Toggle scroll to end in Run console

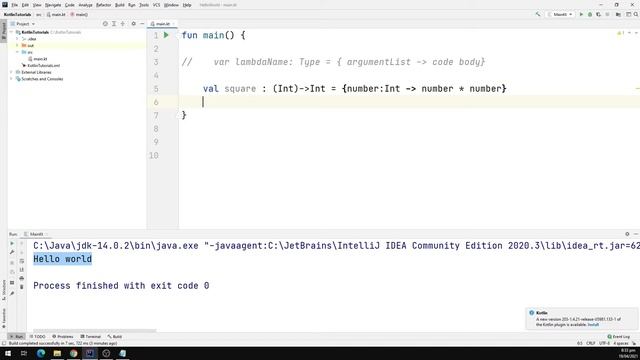click(x=22, y=269)
